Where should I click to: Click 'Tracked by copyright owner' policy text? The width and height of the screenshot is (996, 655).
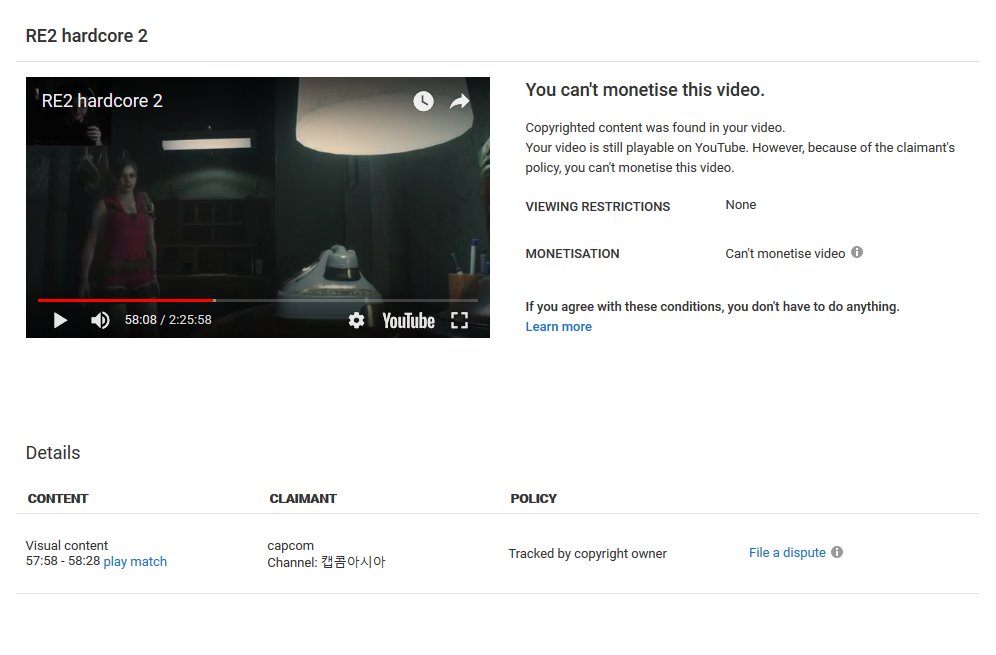pos(588,553)
